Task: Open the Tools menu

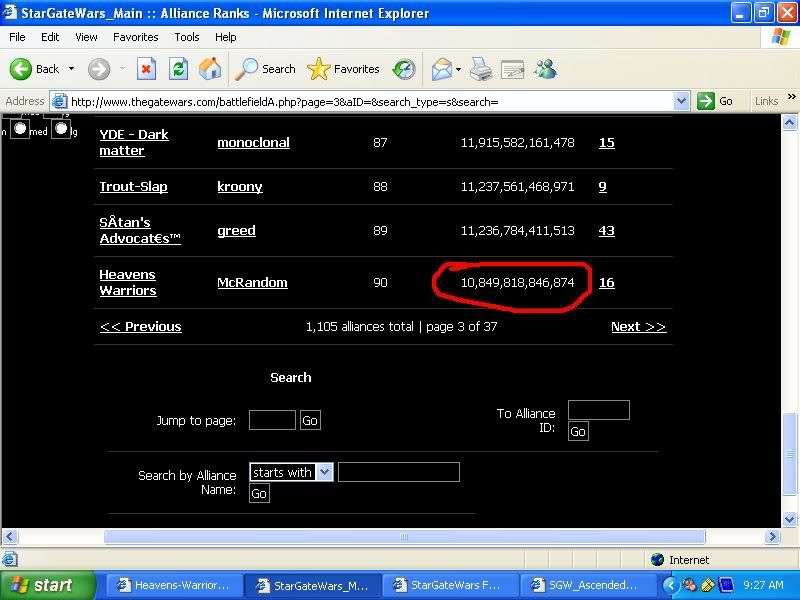Action: pyautogui.click(x=187, y=37)
